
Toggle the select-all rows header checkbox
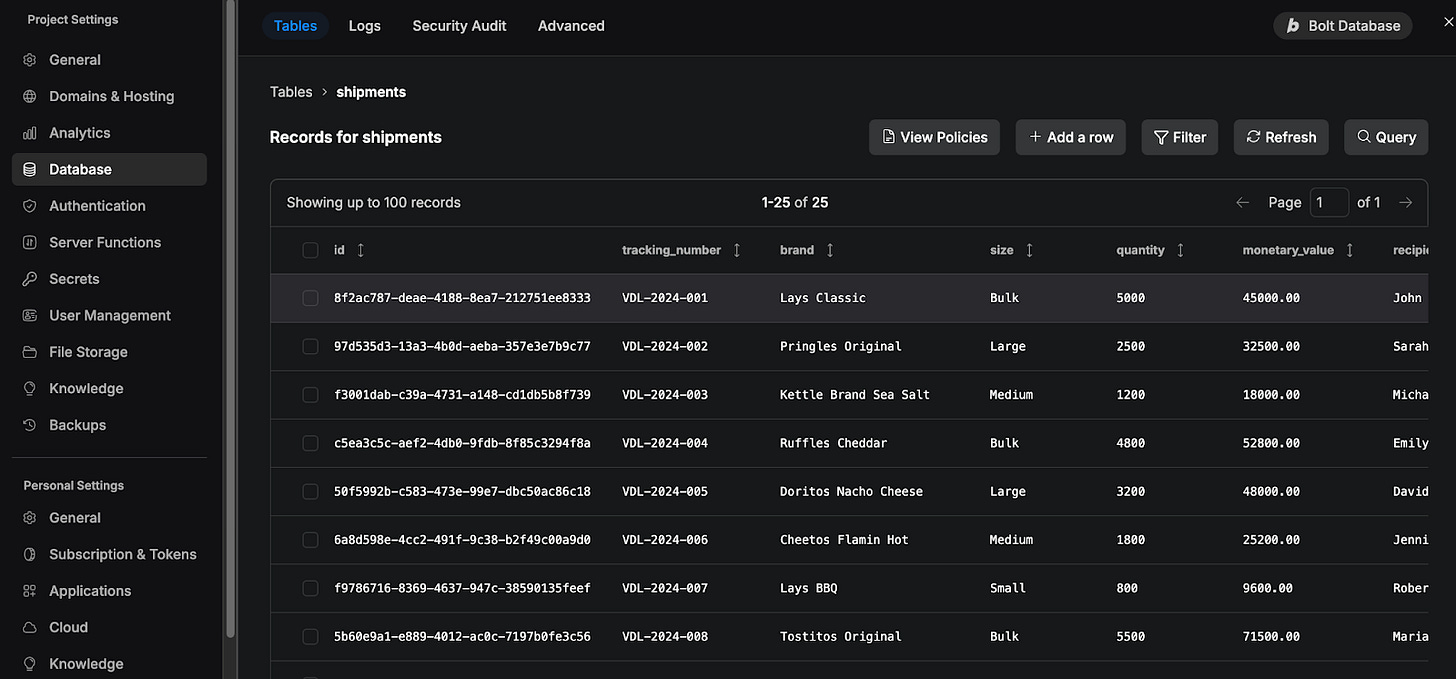point(311,250)
